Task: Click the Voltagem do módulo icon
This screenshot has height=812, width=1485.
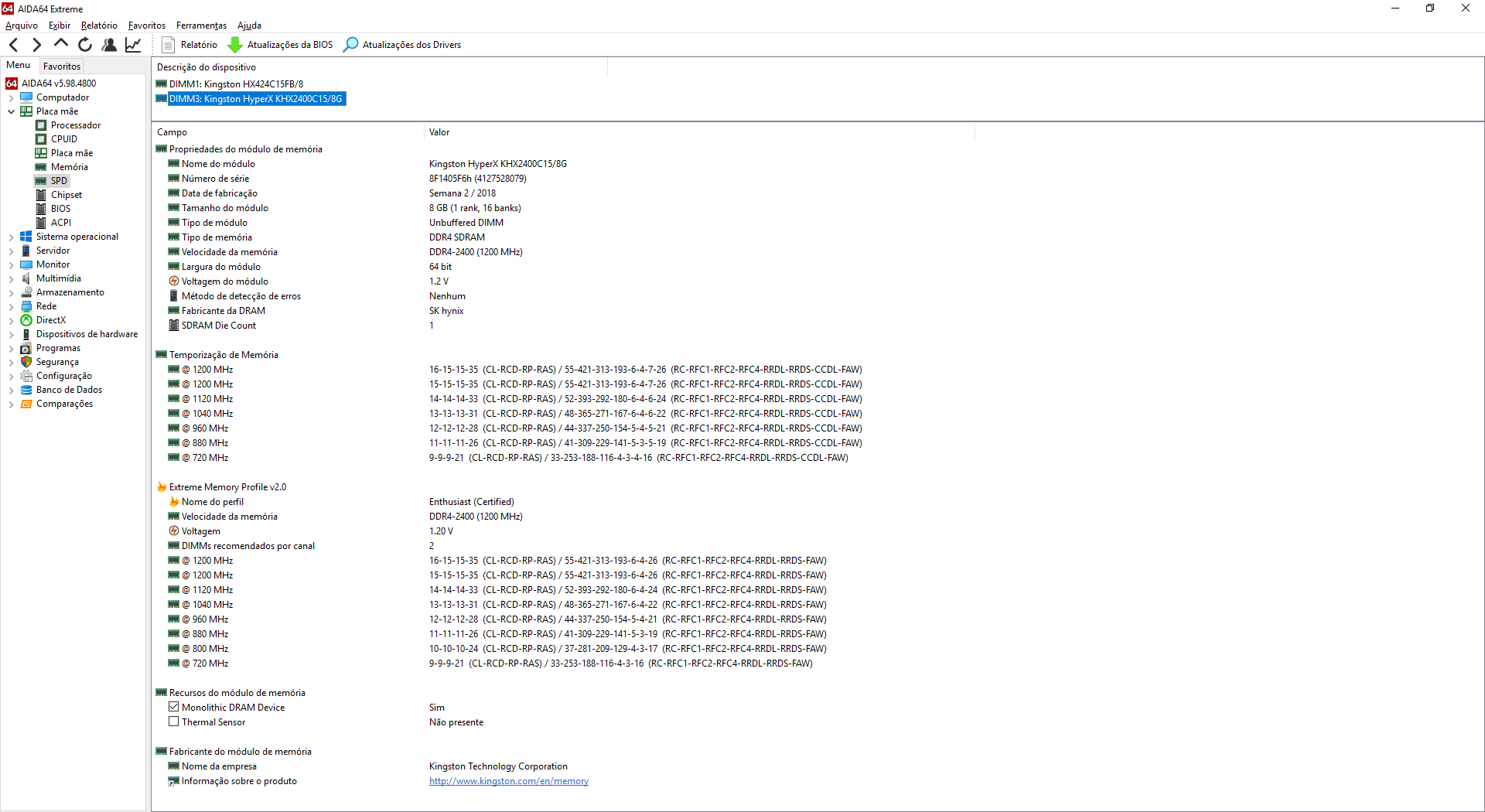Action: tap(174, 281)
